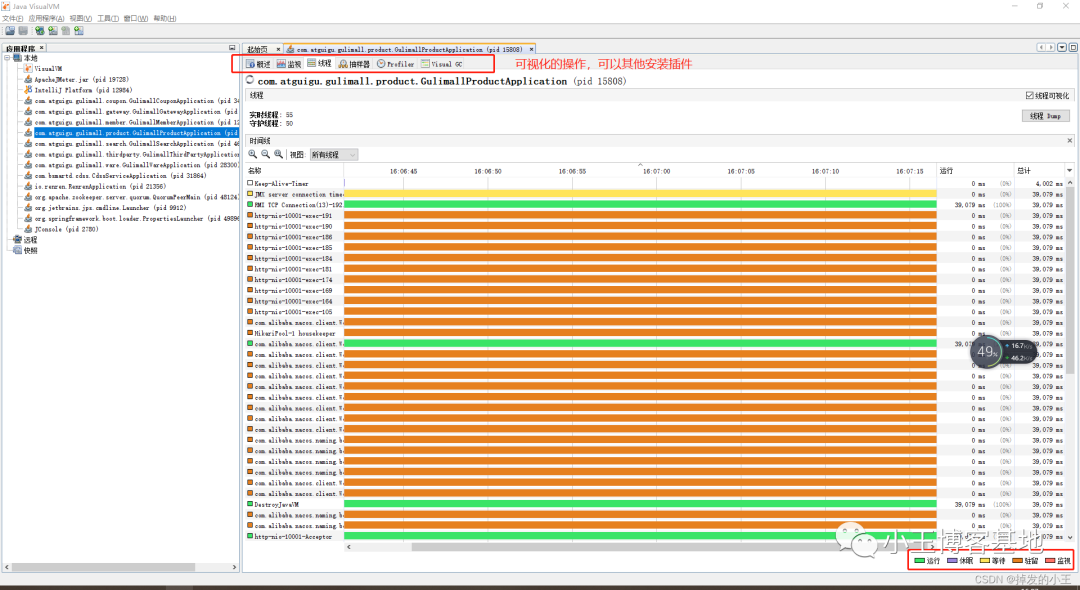Click the 快照 (snapshots) node icon
Viewport: 1080px width, 590px height.
(x=18, y=251)
